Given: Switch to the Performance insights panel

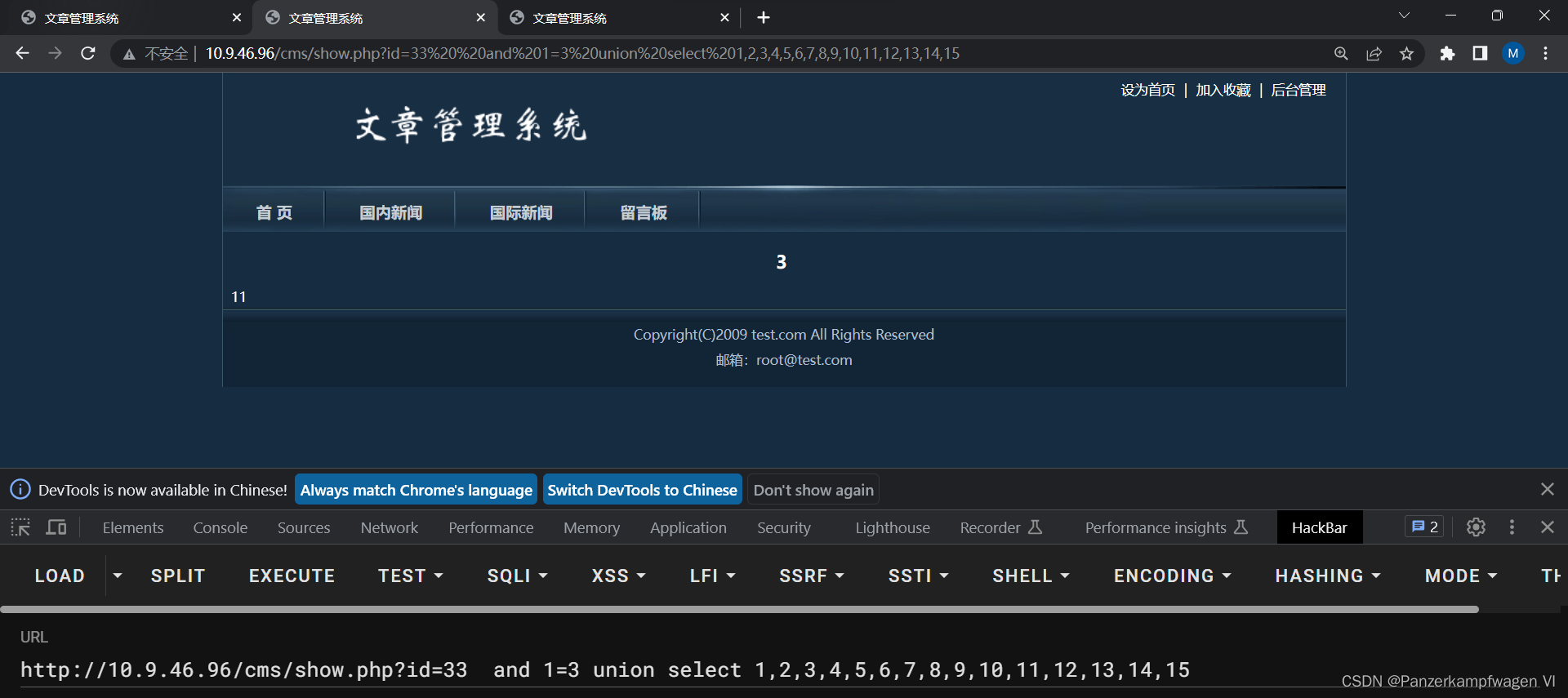Looking at the screenshot, I should click(1166, 528).
